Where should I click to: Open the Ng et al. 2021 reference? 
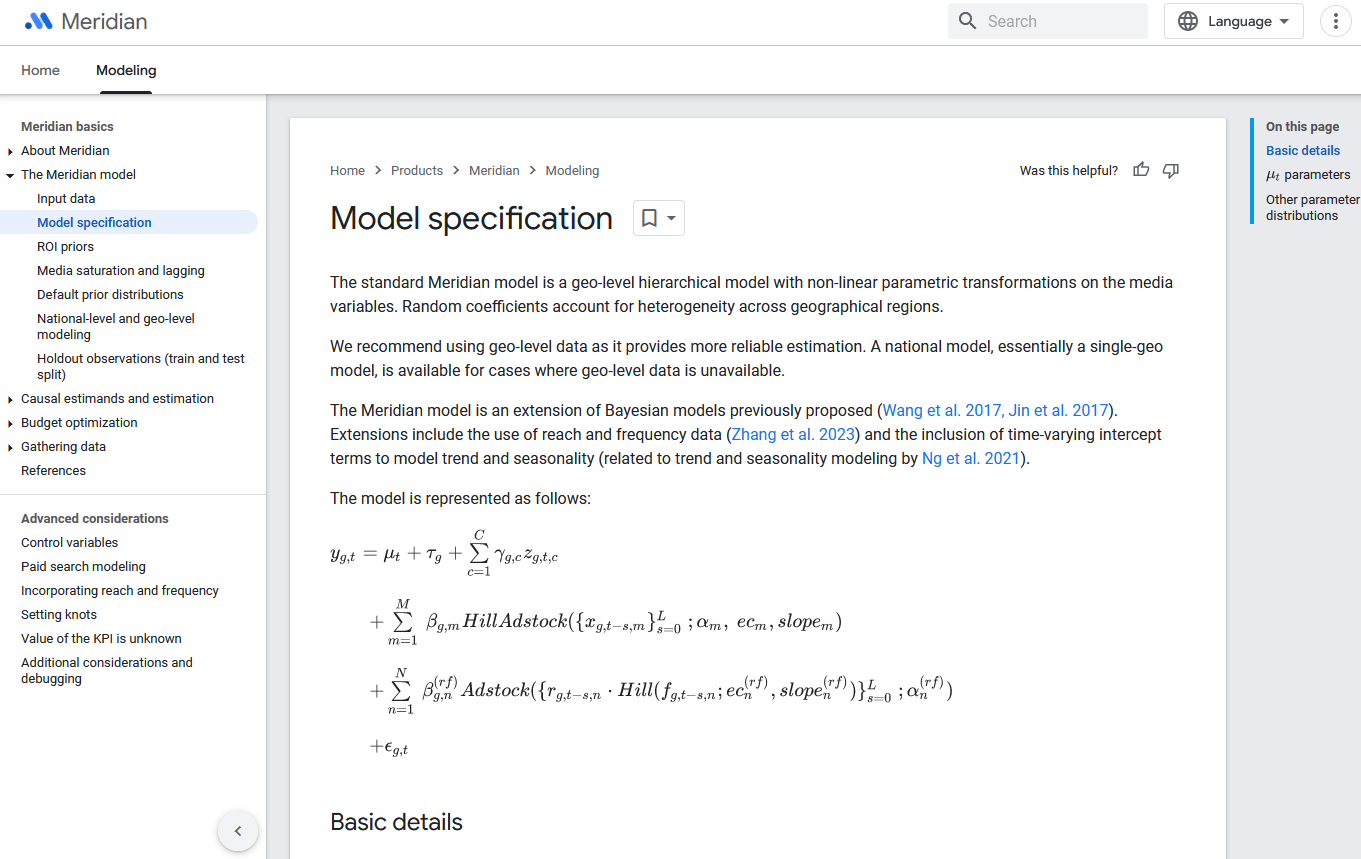pos(970,458)
